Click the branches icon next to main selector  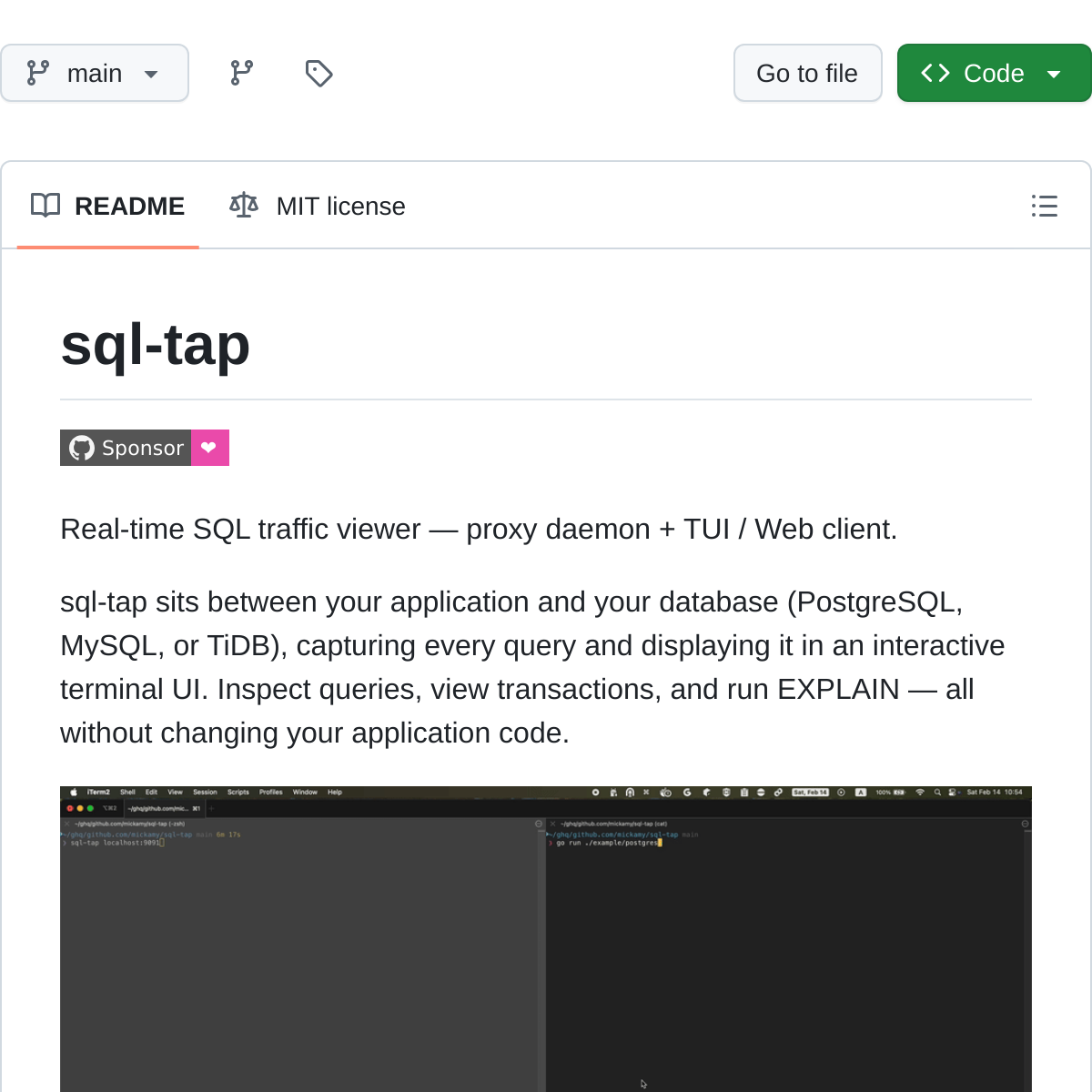241,73
